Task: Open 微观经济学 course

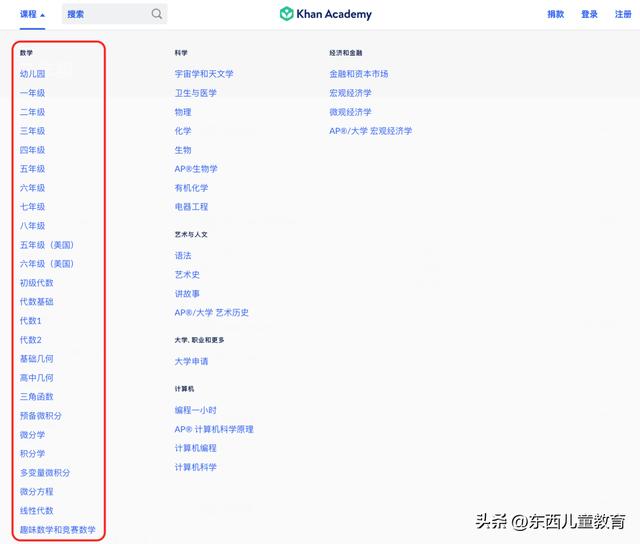Action: click(350, 112)
